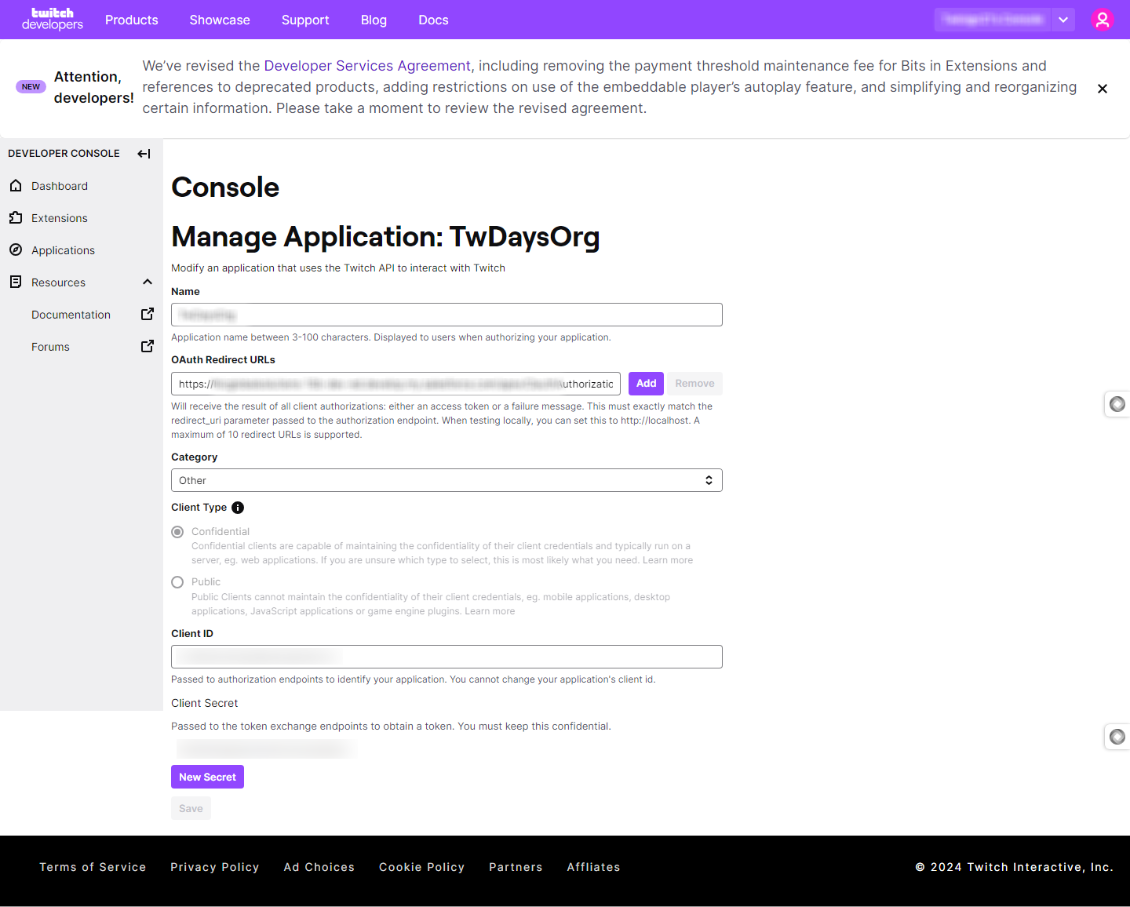Collapse the Developer Console sidebar arrow

[x=144, y=153]
